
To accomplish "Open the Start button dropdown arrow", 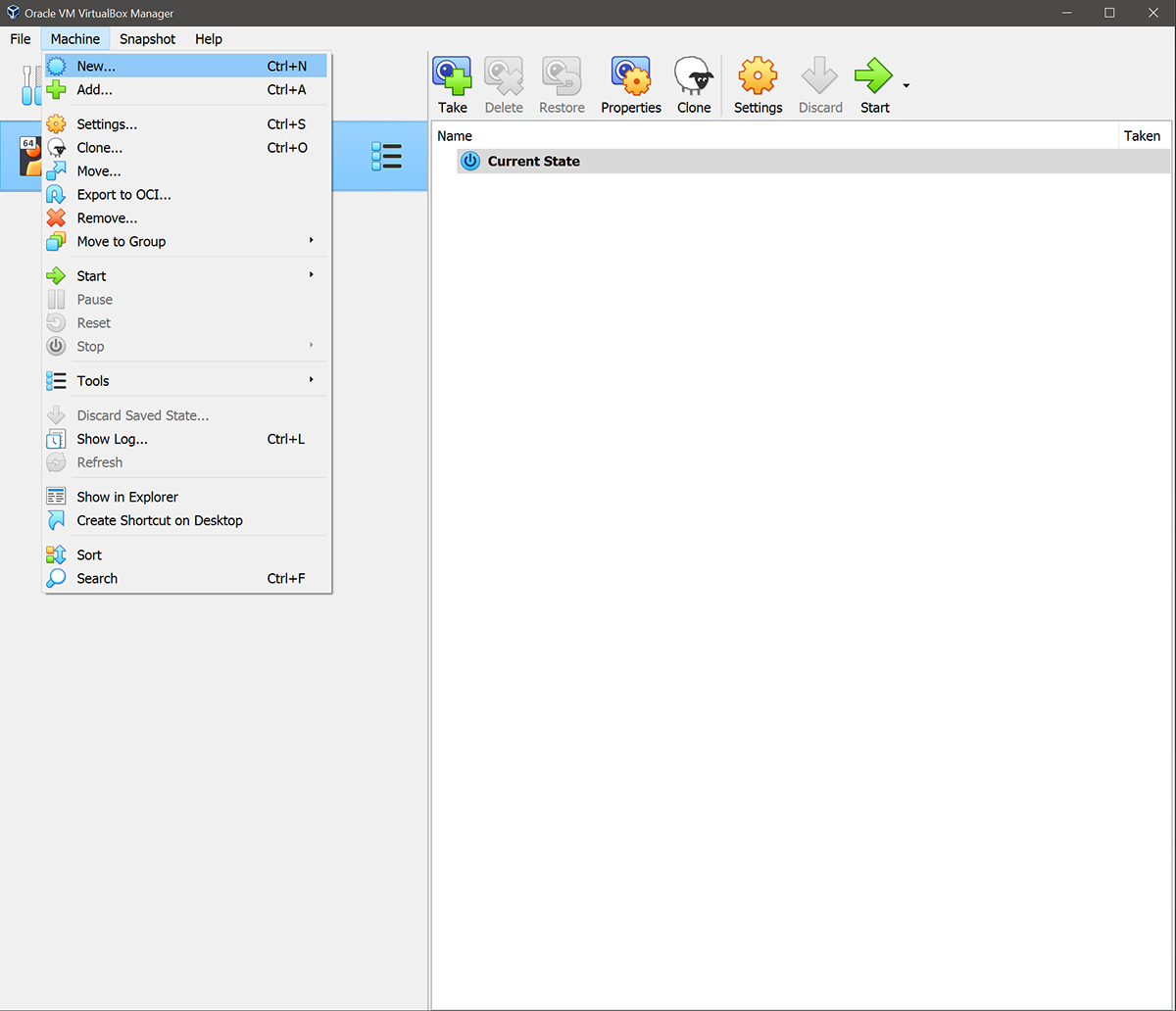I will coord(906,85).
